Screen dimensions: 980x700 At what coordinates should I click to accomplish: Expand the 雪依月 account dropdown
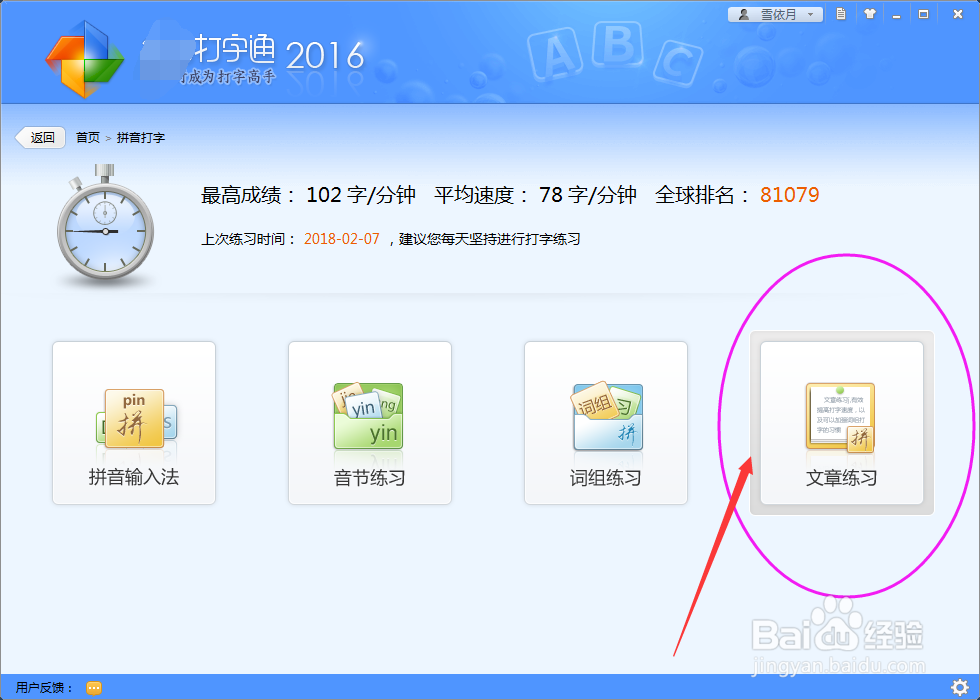tap(810, 14)
